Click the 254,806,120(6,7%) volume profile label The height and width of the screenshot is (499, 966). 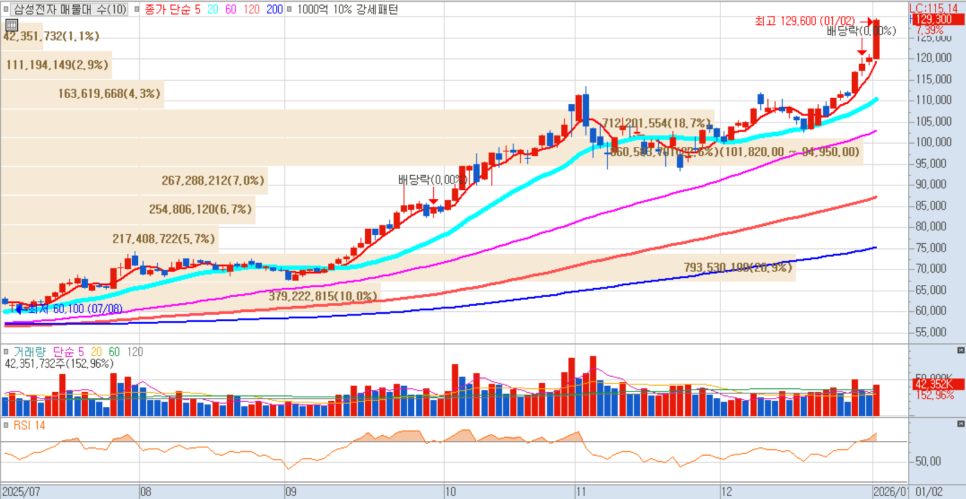(201, 209)
